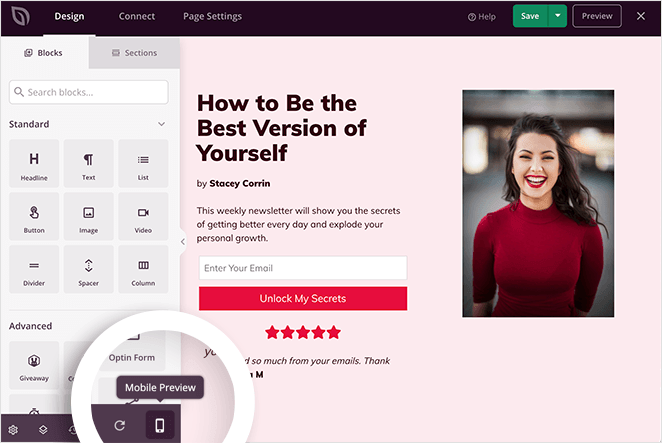Click the Advanced section heading
The height and width of the screenshot is (443, 662).
[x=30, y=326]
